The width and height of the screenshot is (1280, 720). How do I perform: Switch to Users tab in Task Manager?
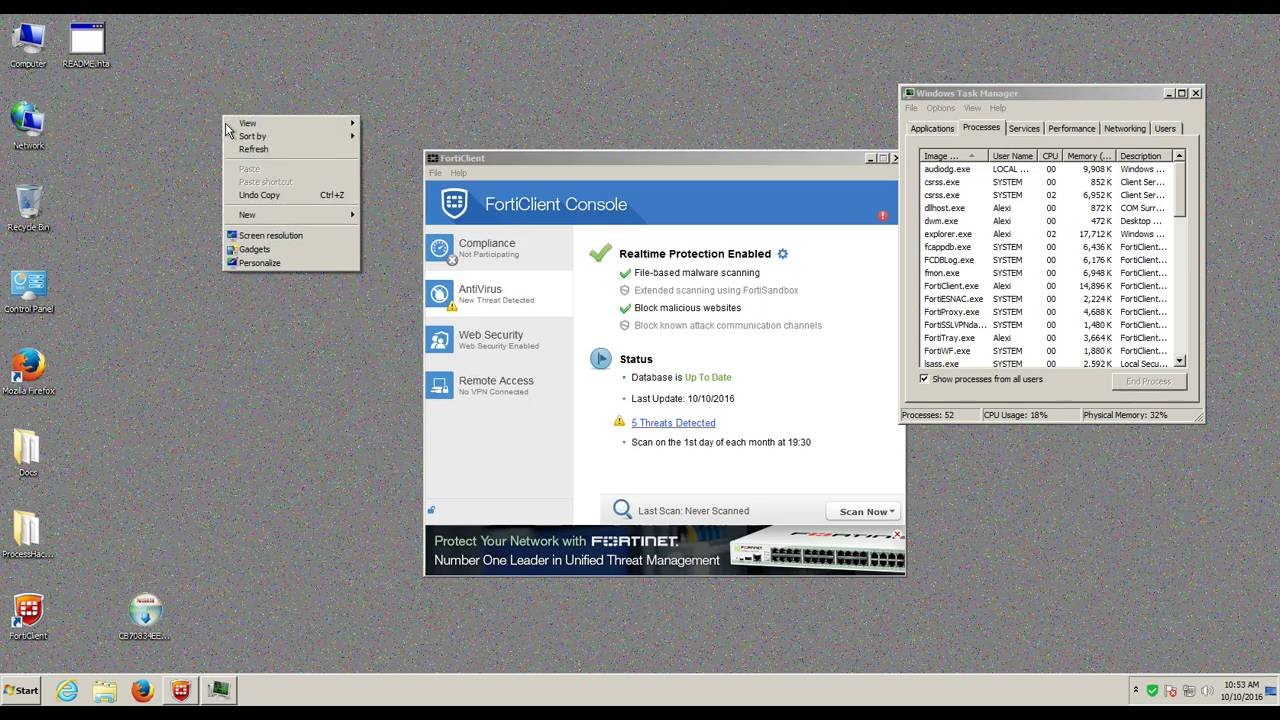pyautogui.click(x=1165, y=129)
